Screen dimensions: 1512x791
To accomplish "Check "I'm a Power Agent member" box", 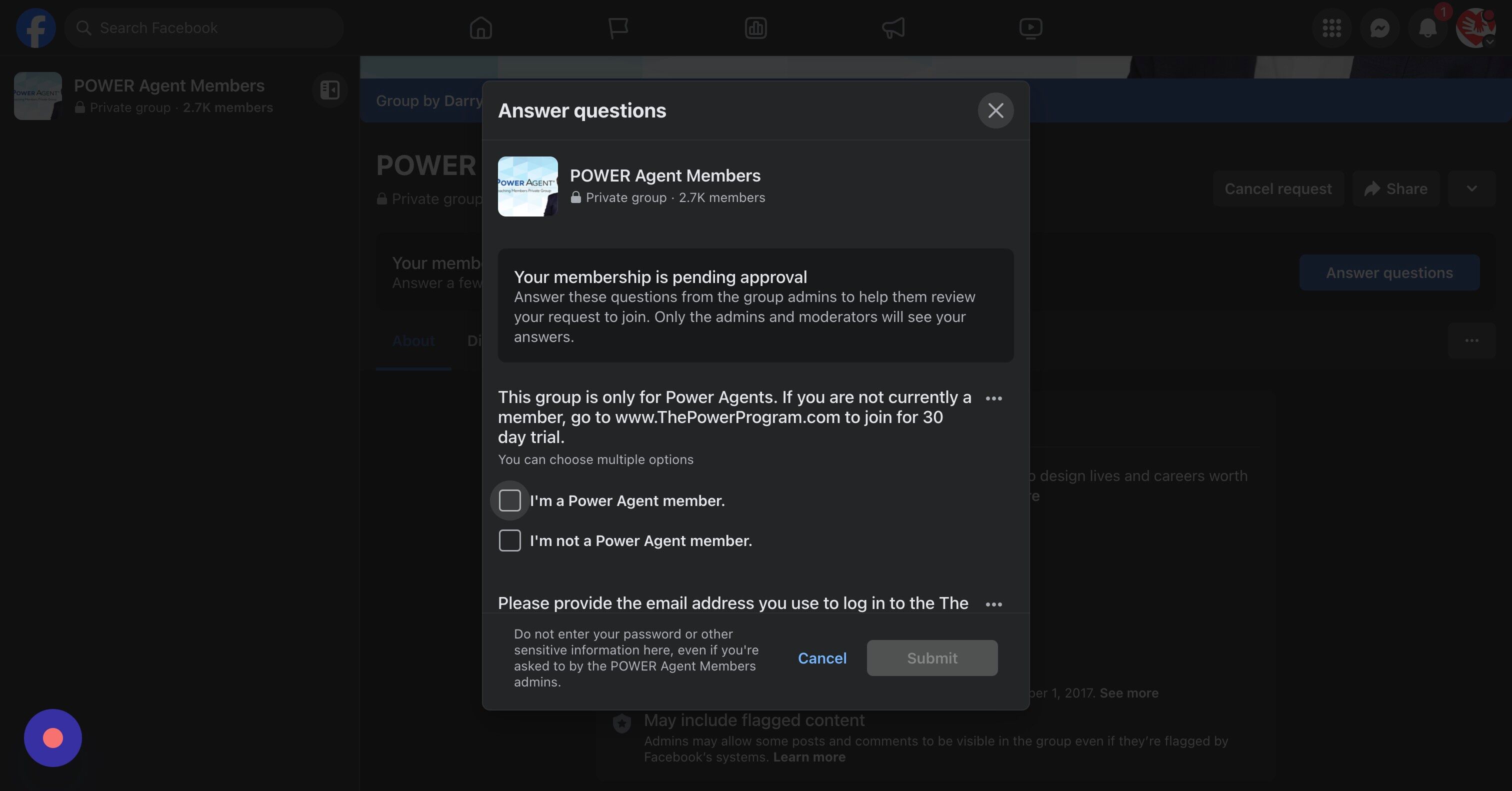I will 509,500.
